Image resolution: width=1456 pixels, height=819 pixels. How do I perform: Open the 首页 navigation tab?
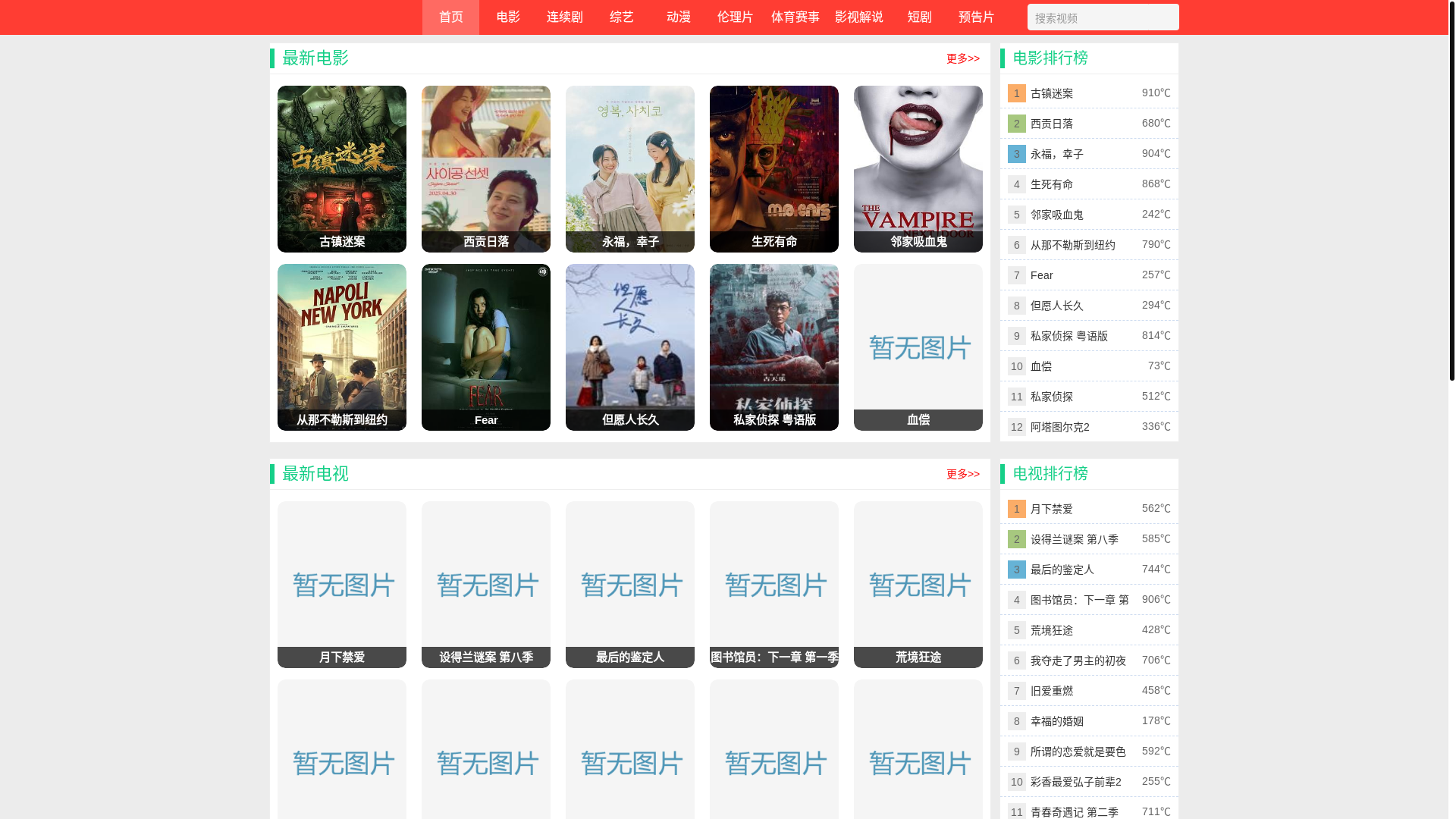coord(450,17)
